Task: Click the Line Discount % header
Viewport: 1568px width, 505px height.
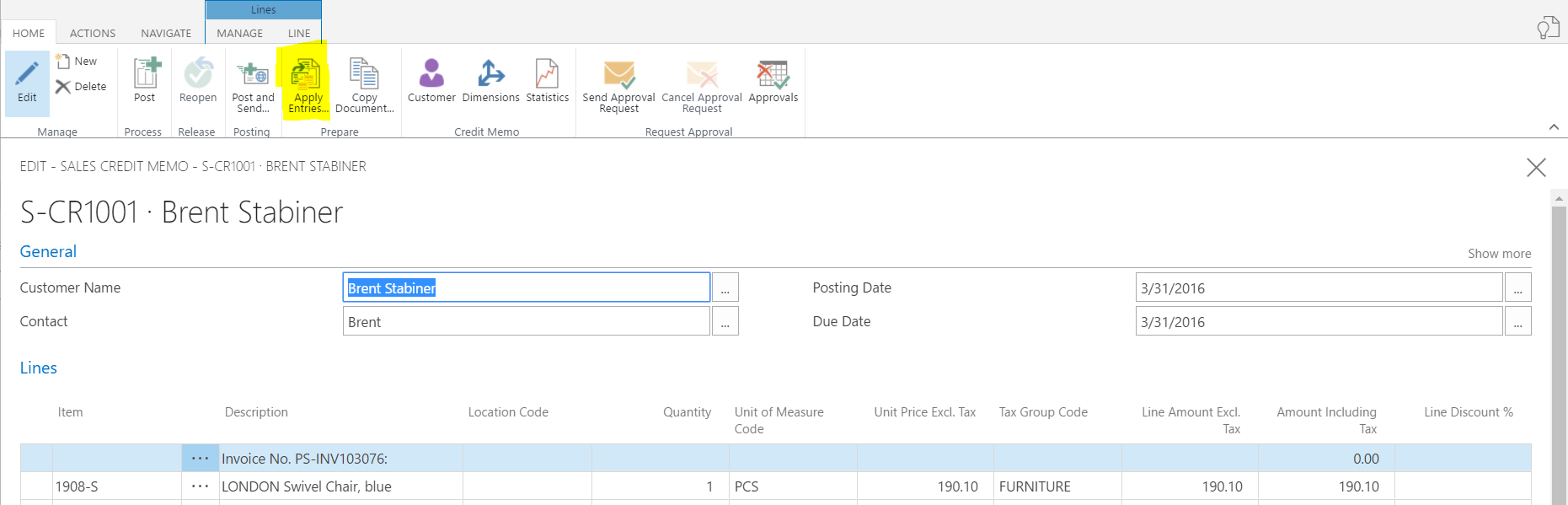Action: click(1469, 412)
